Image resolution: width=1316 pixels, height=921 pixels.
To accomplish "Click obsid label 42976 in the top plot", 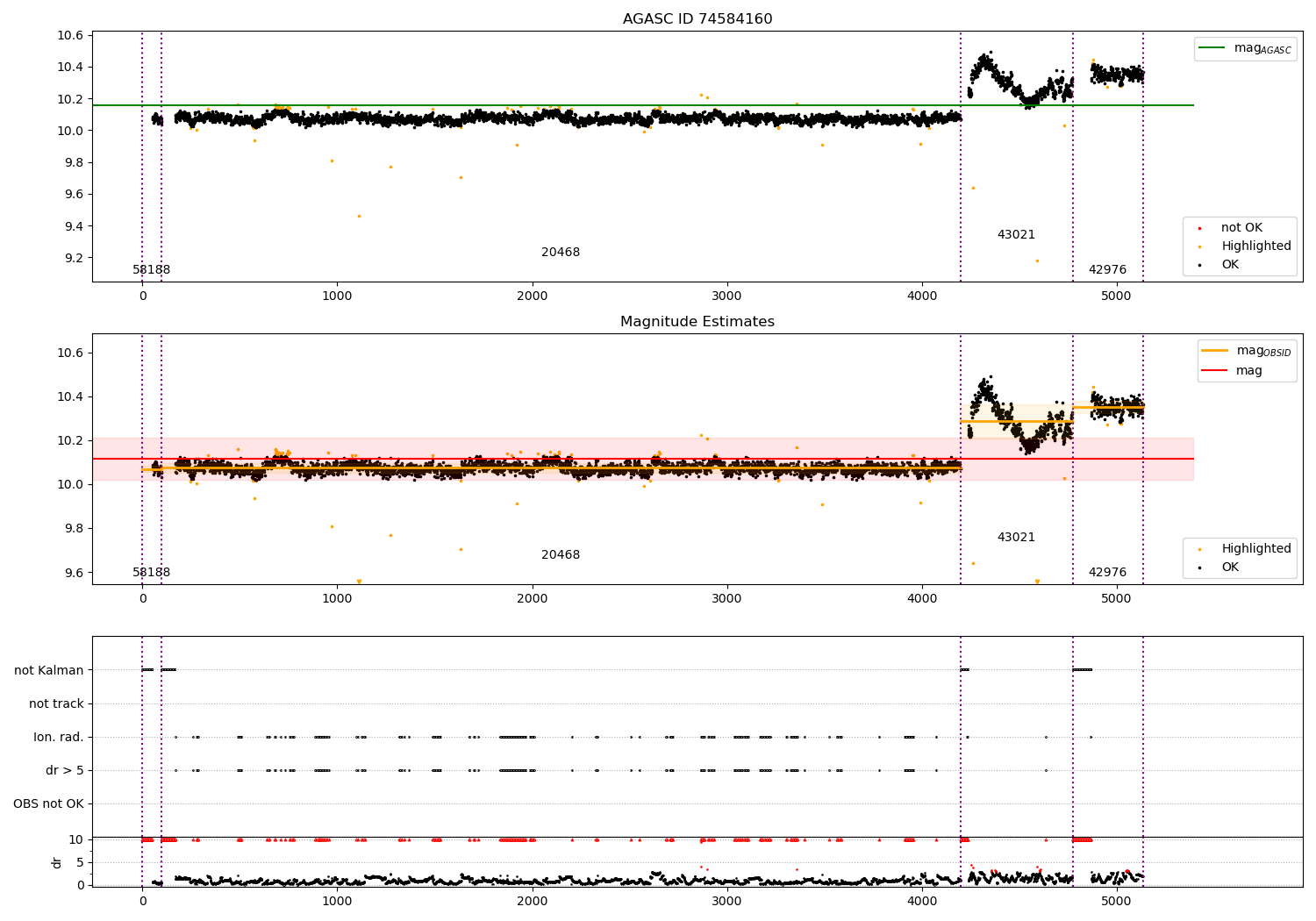I will (x=1107, y=270).
